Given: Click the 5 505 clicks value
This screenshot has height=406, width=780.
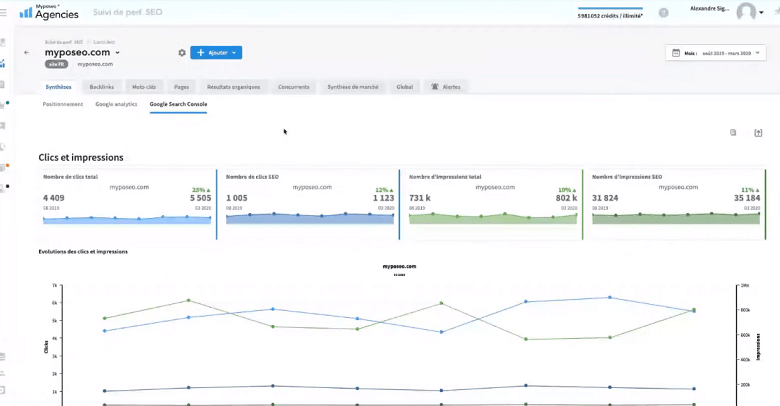Looking at the screenshot, I should [x=200, y=198].
